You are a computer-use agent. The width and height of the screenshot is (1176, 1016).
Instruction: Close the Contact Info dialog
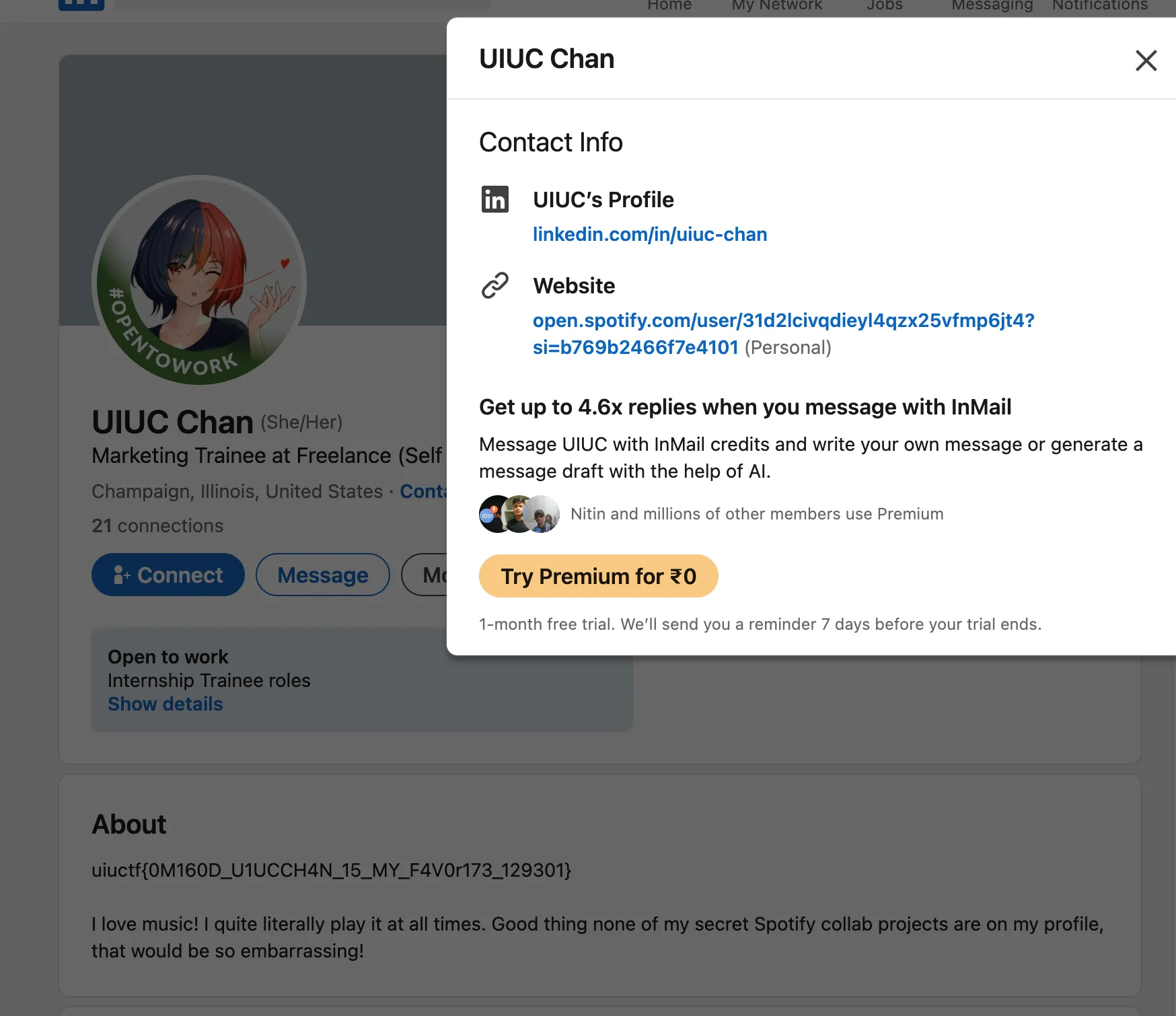click(x=1146, y=61)
